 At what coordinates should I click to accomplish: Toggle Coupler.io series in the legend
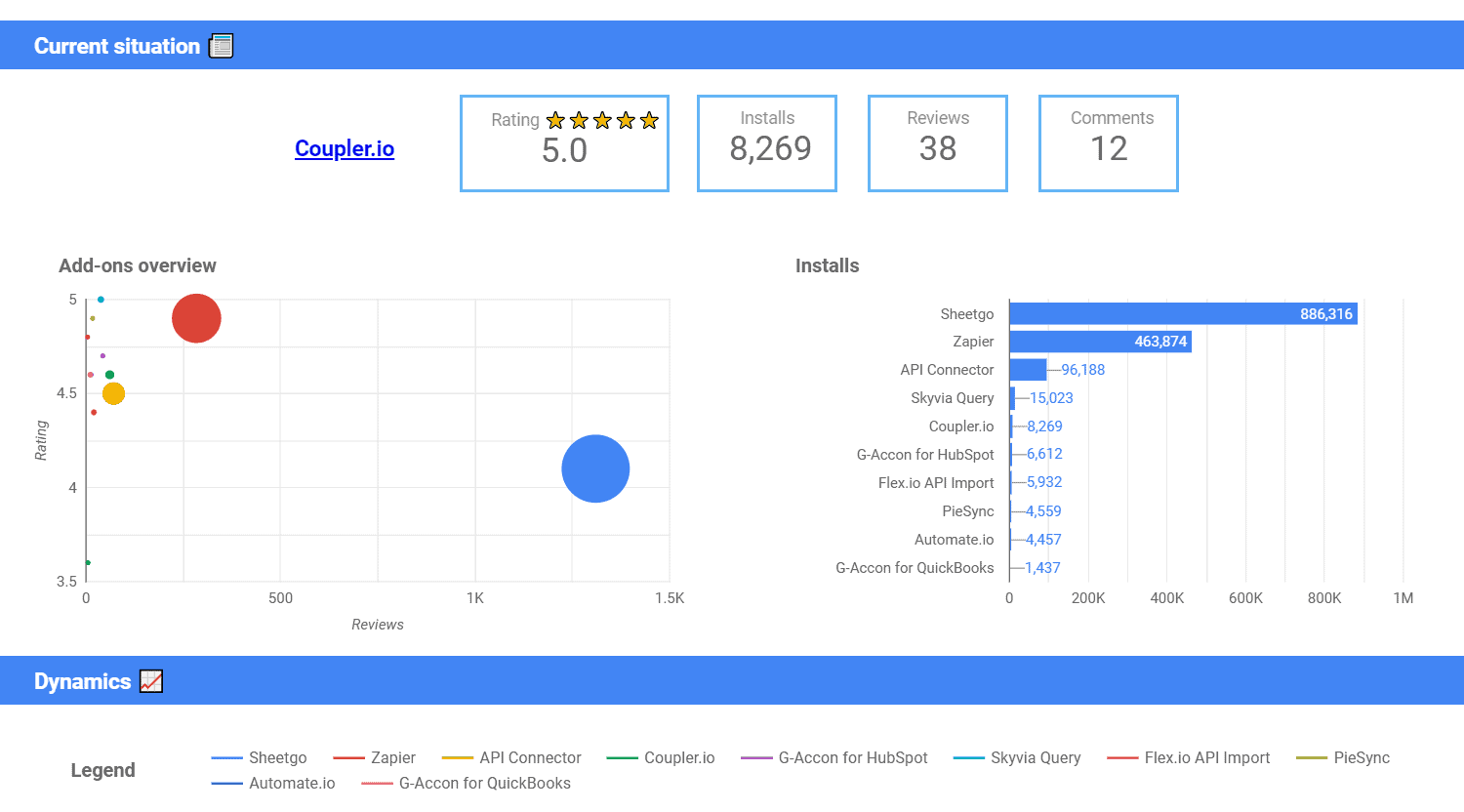click(661, 757)
